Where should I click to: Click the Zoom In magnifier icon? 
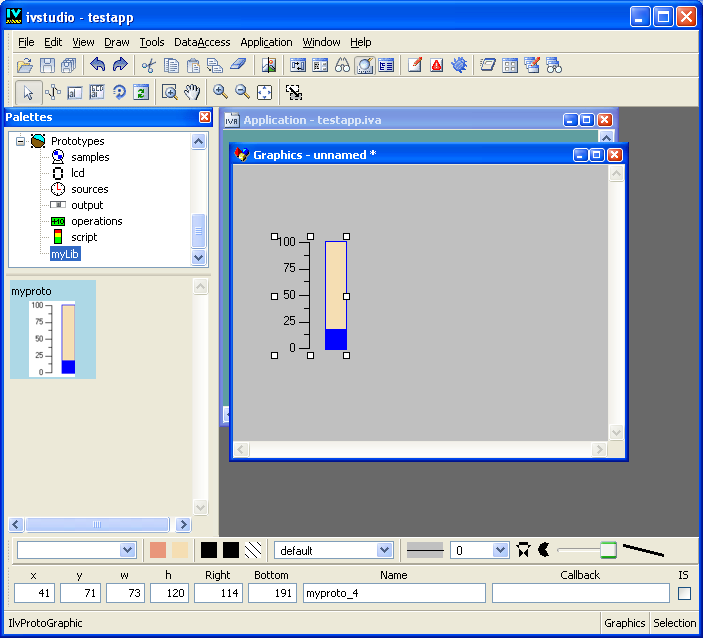pyautogui.click(x=220, y=92)
